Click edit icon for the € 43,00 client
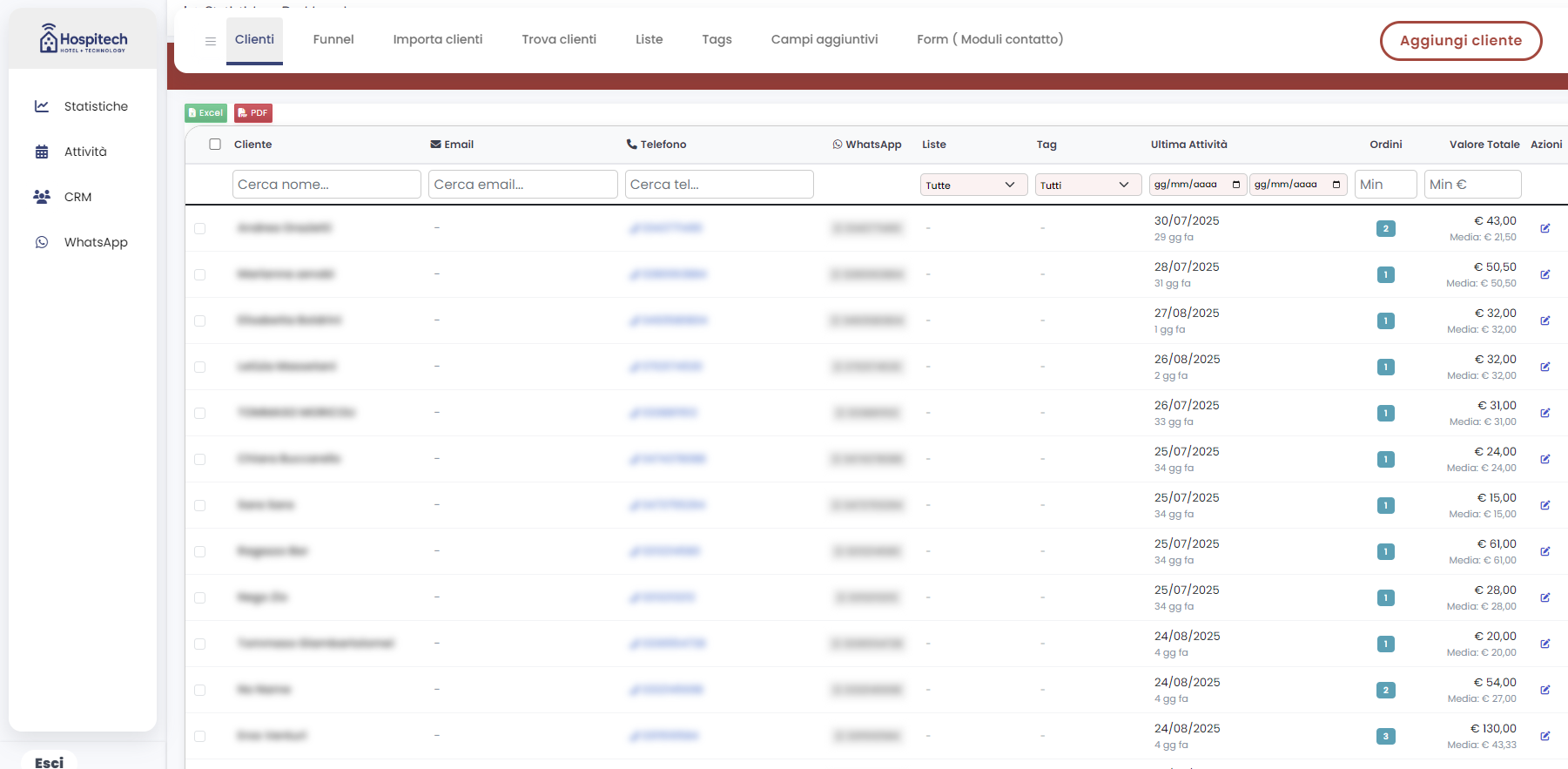The image size is (1568, 769). click(x=1544, y=228)
